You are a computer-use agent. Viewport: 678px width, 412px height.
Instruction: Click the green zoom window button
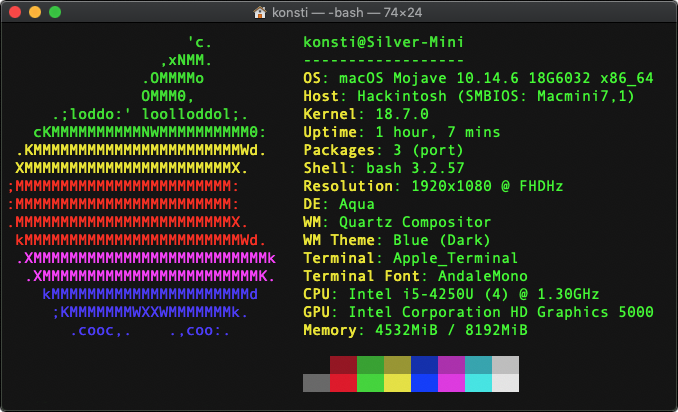tap(55, 12)
